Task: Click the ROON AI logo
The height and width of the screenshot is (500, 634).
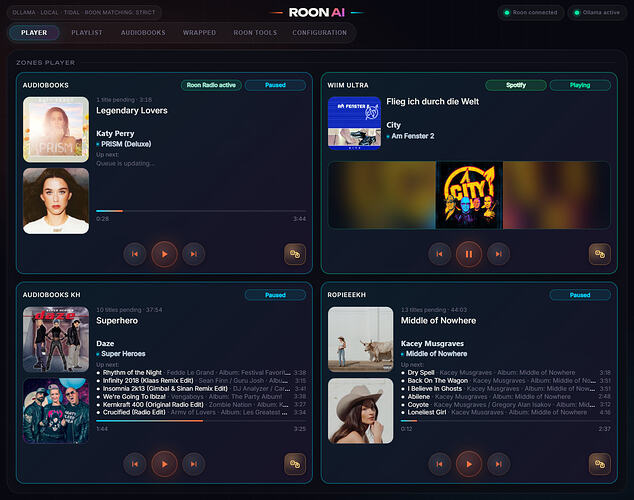Action: (317, 13)
